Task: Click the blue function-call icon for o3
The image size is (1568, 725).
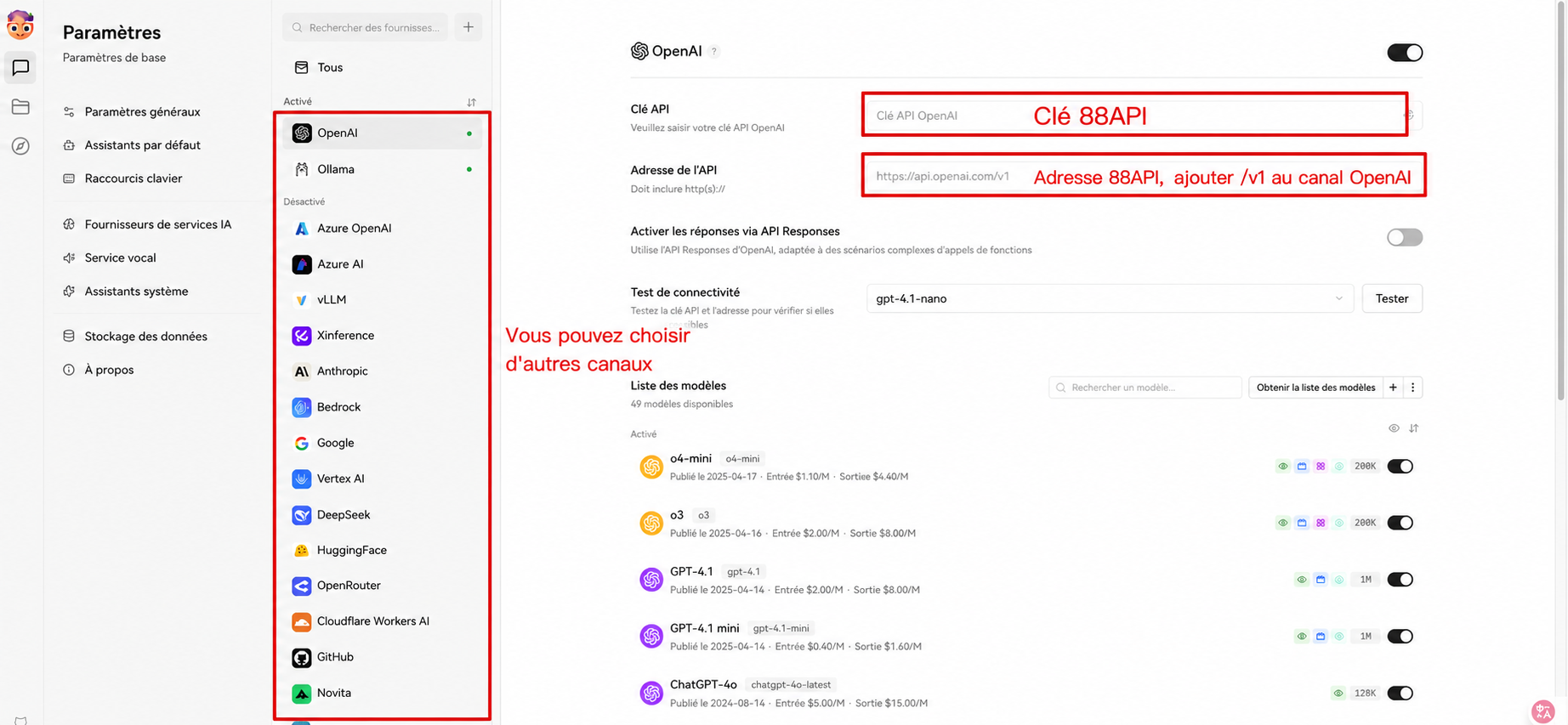Action: [1302, 523]
